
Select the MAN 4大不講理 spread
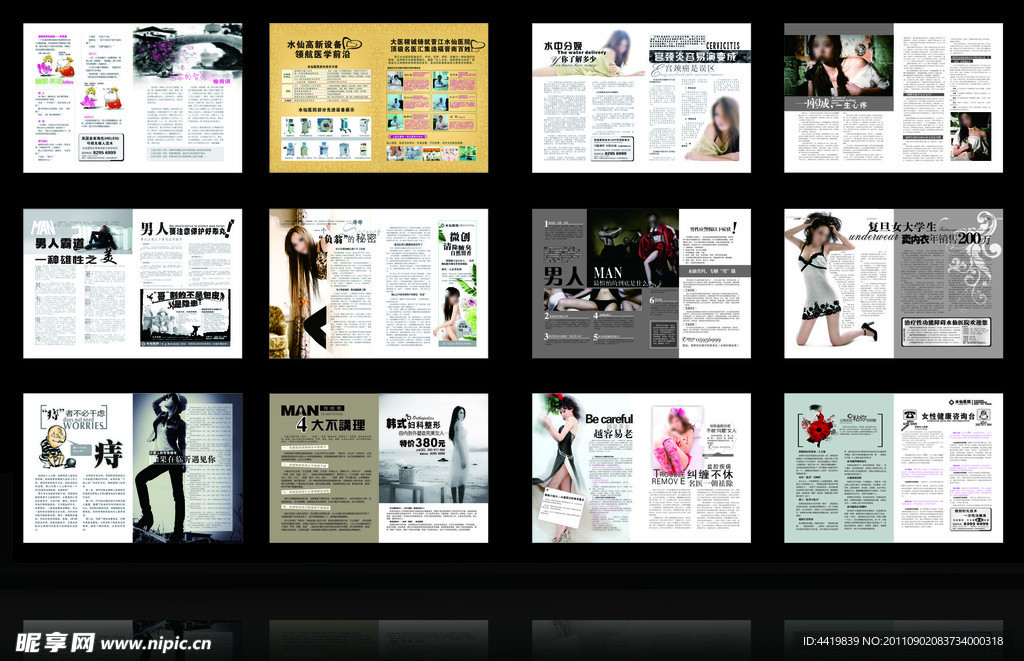pos(379,468)
